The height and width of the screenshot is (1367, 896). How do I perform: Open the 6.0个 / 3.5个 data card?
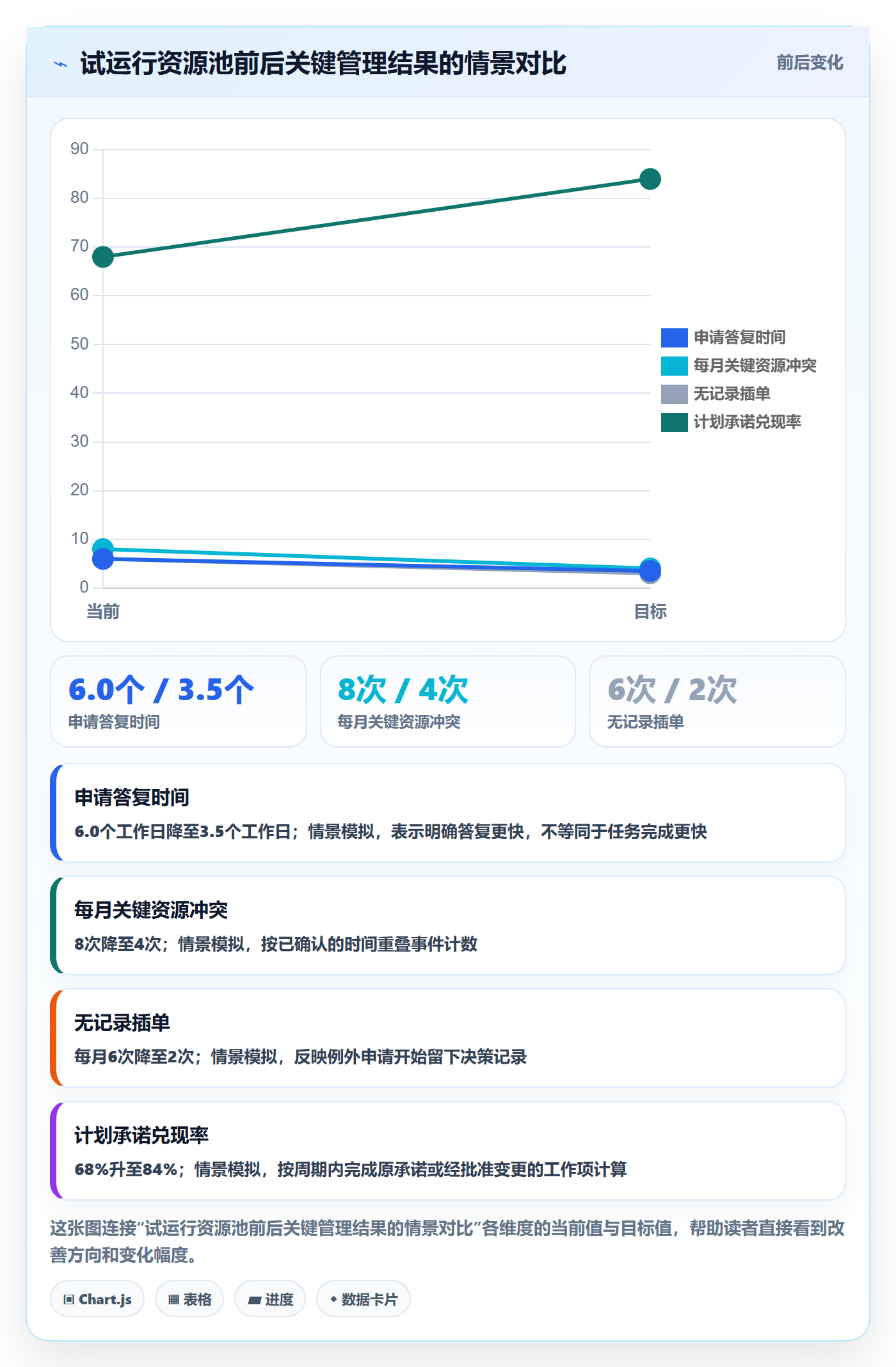pyautogui.click(x=179, y=701)
